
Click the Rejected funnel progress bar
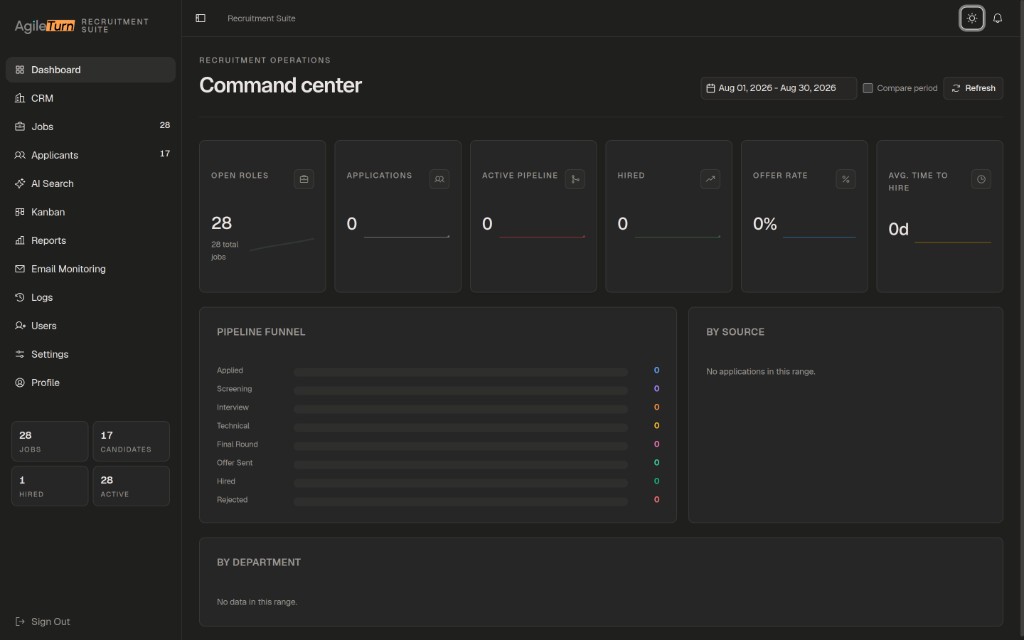pos(461,502)
